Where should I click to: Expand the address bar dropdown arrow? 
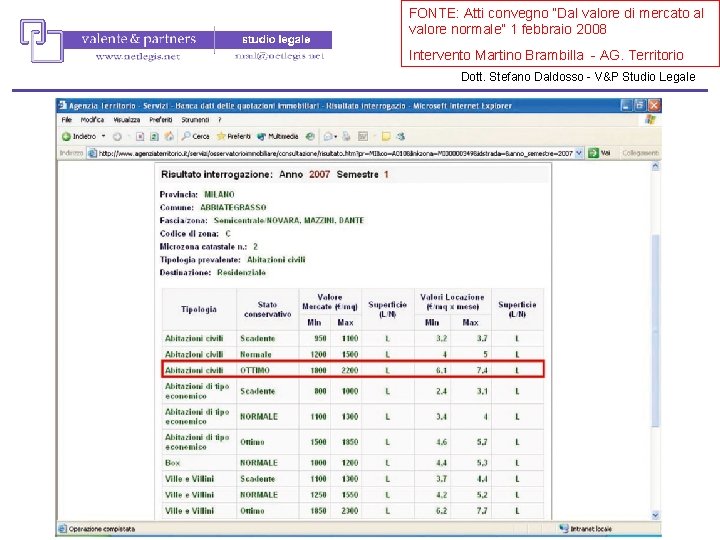click(x=579, y=153)
